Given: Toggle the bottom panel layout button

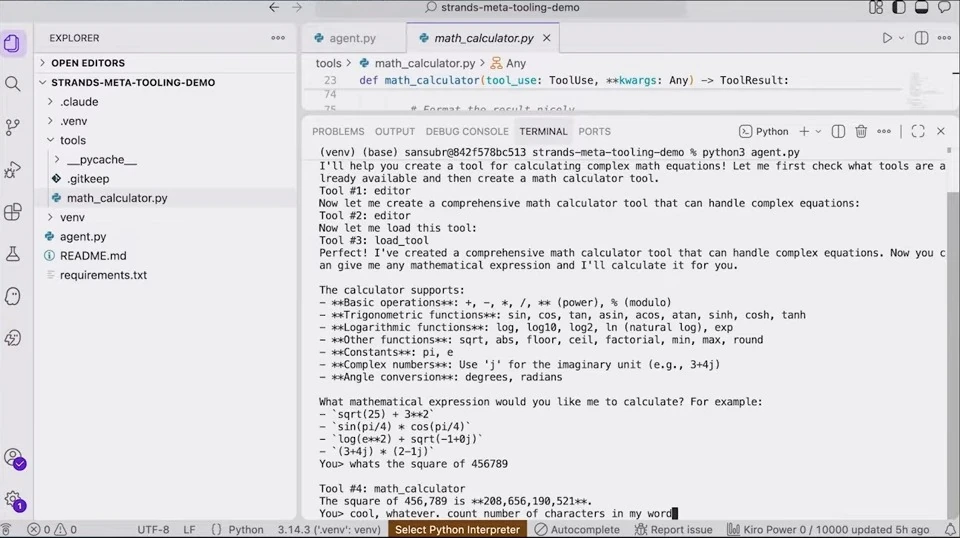Looking at the screenshot, I should 921,7.
